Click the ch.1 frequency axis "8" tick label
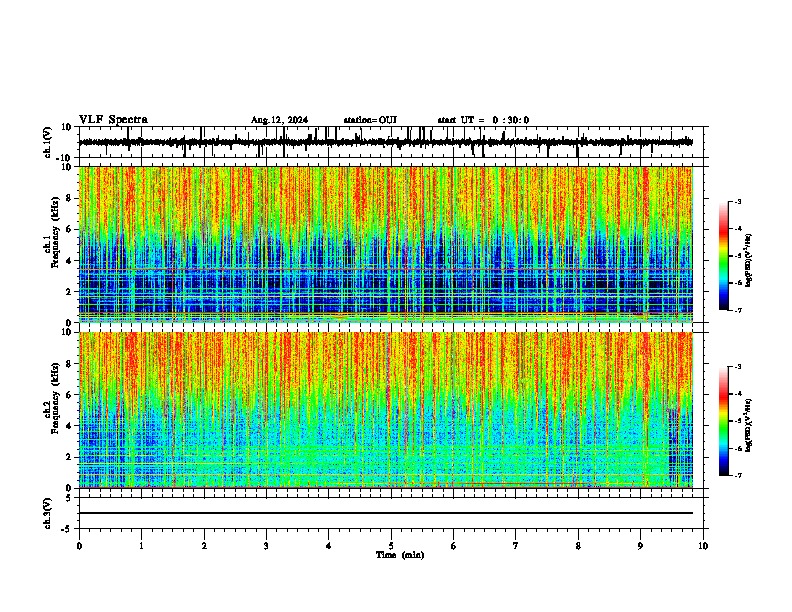The height and width of the screenshot is (612, 792). [69, 198]
